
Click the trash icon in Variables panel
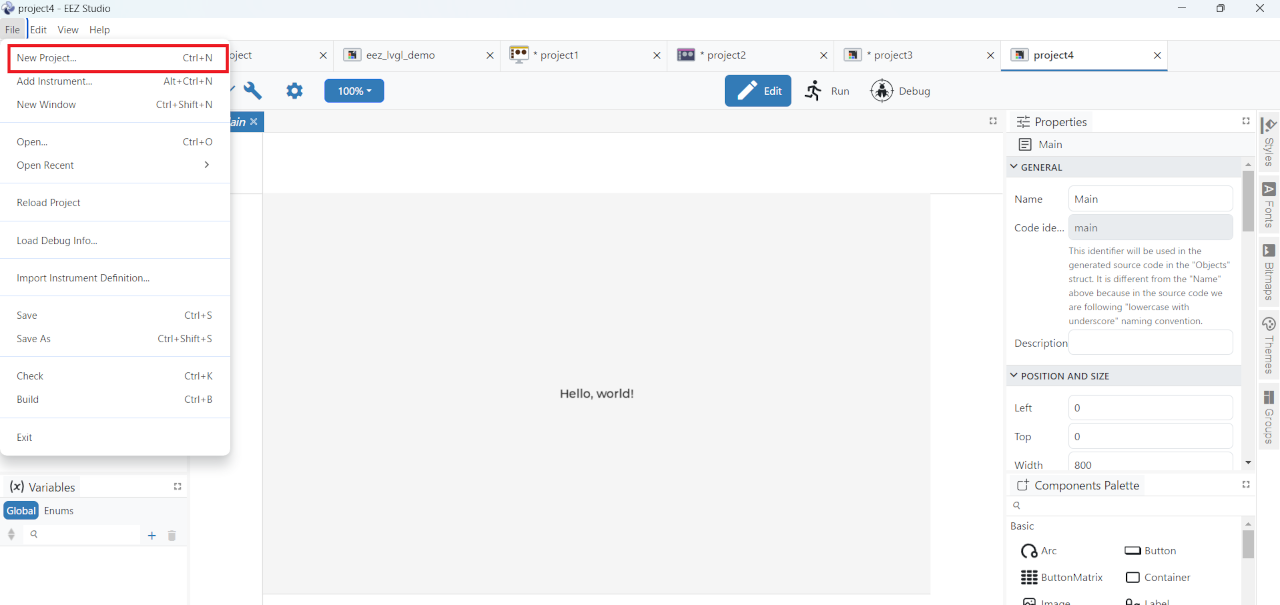[172, 536]
